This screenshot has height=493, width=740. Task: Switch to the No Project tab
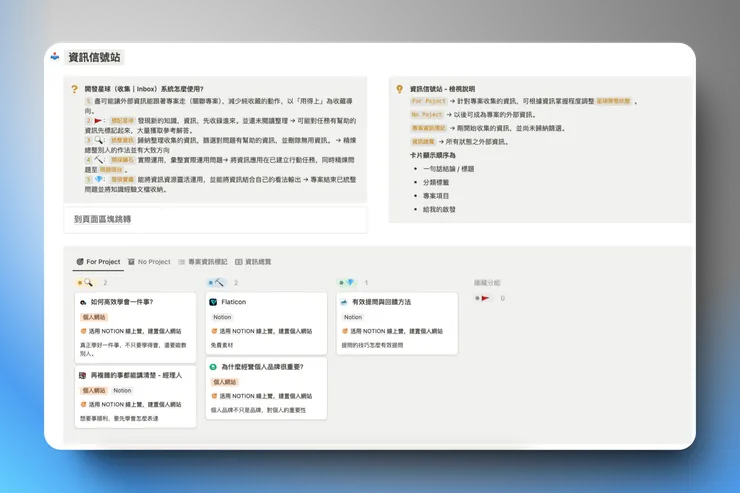(x=149, y=261)
